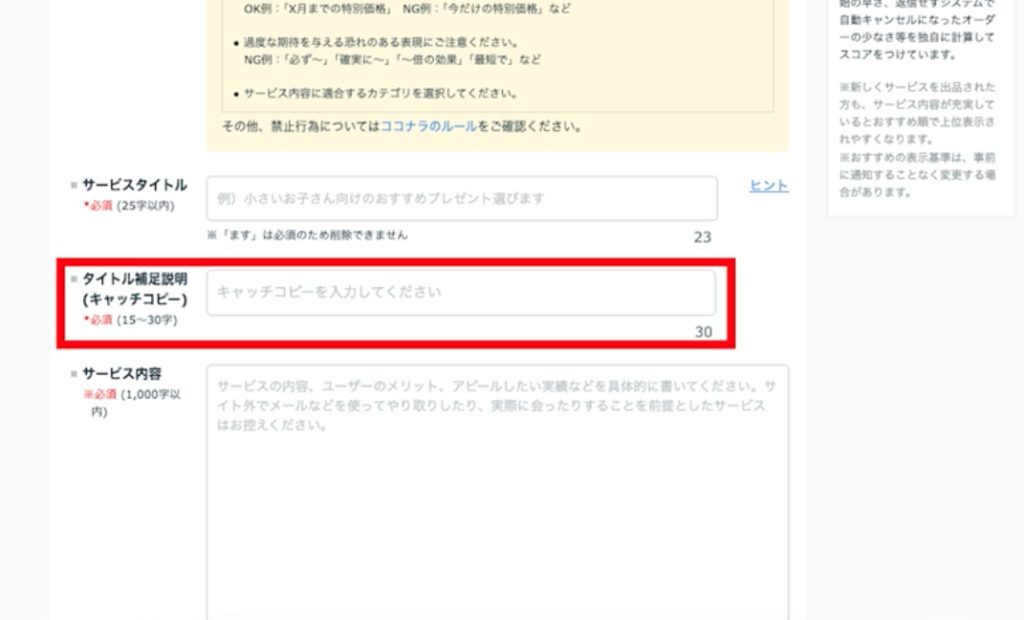Click the タイトル補足説明 (キャッチコピー) label
The image size is (1024, 620).
tap(135, 289)
